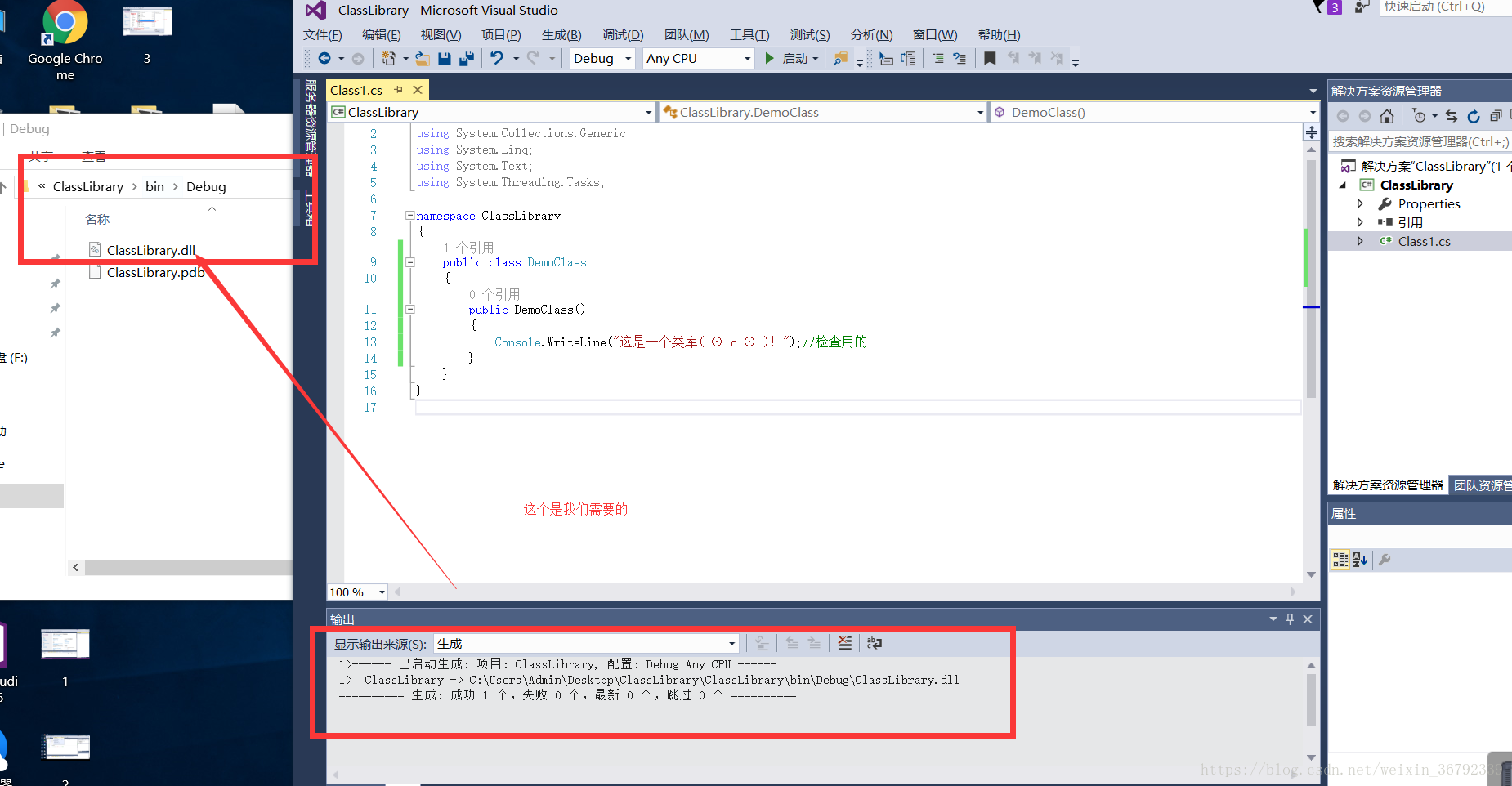Click the Display Member List icon
Viewport: 1512px width, 786px height.
(886, 58)
